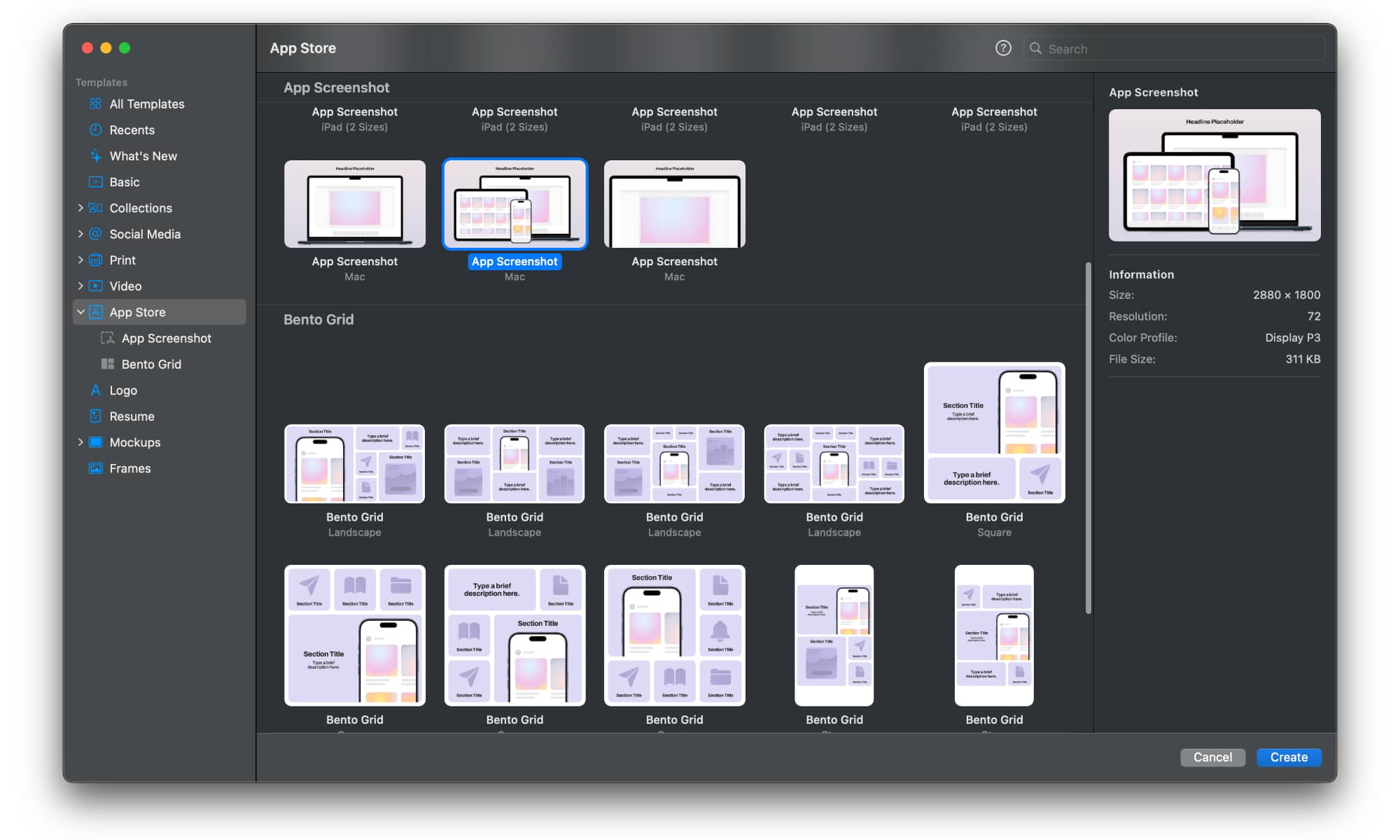This screenshot has height=840, width=1400.
Task: Click the Basic templates icon
Action: [96, 182]
